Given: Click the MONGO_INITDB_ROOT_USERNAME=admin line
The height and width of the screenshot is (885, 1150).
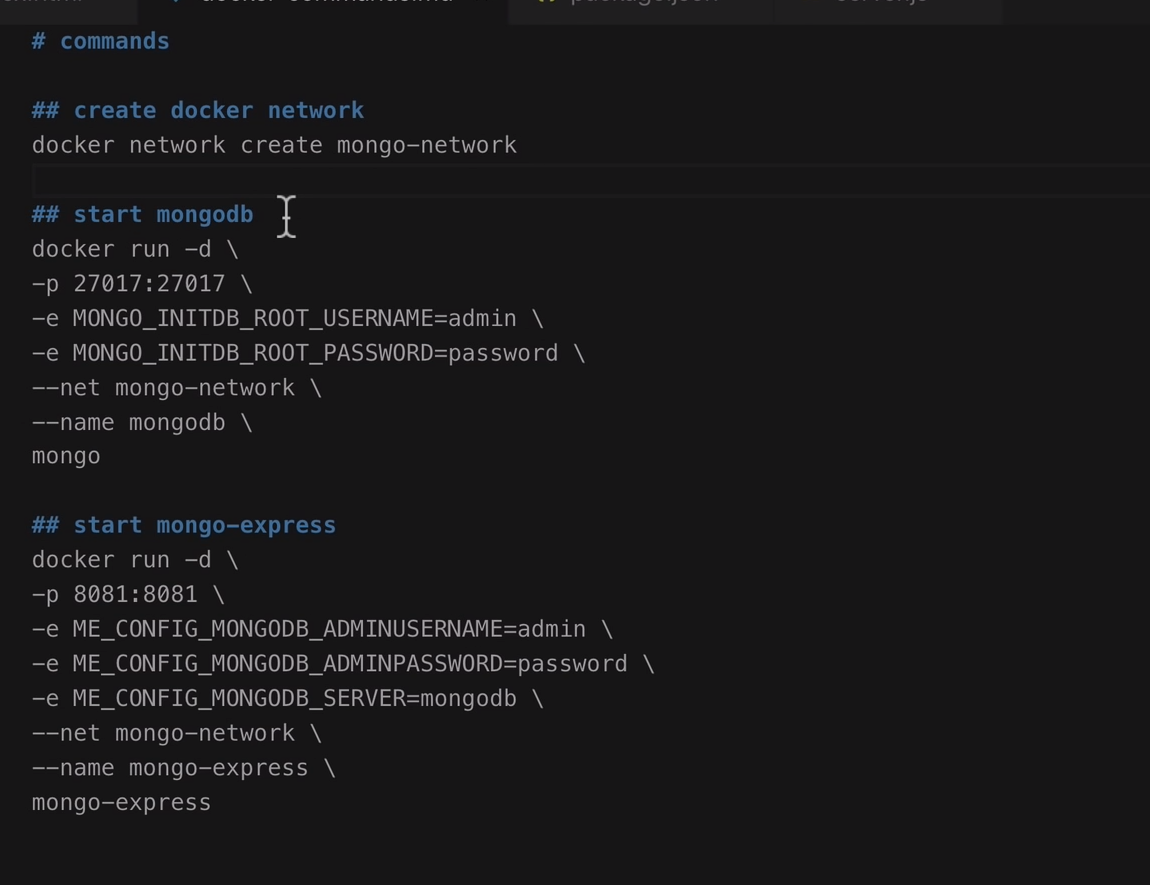Looking at the screenshot, I should (x=288, y=318).
